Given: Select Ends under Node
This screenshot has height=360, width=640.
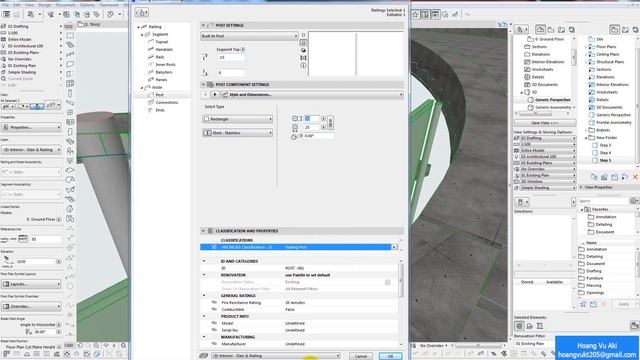Looking at the screenshot, I should (x=160, y=110).
